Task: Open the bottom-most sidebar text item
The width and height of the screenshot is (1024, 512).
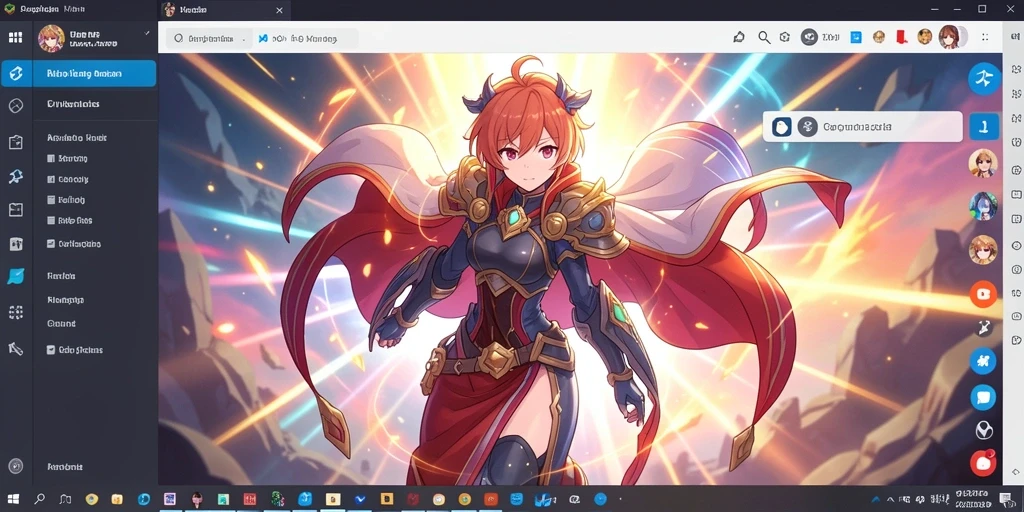Action: 65,467
